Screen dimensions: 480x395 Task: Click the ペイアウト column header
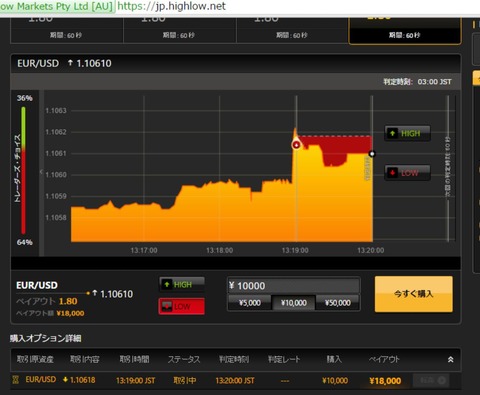[384, 359]
